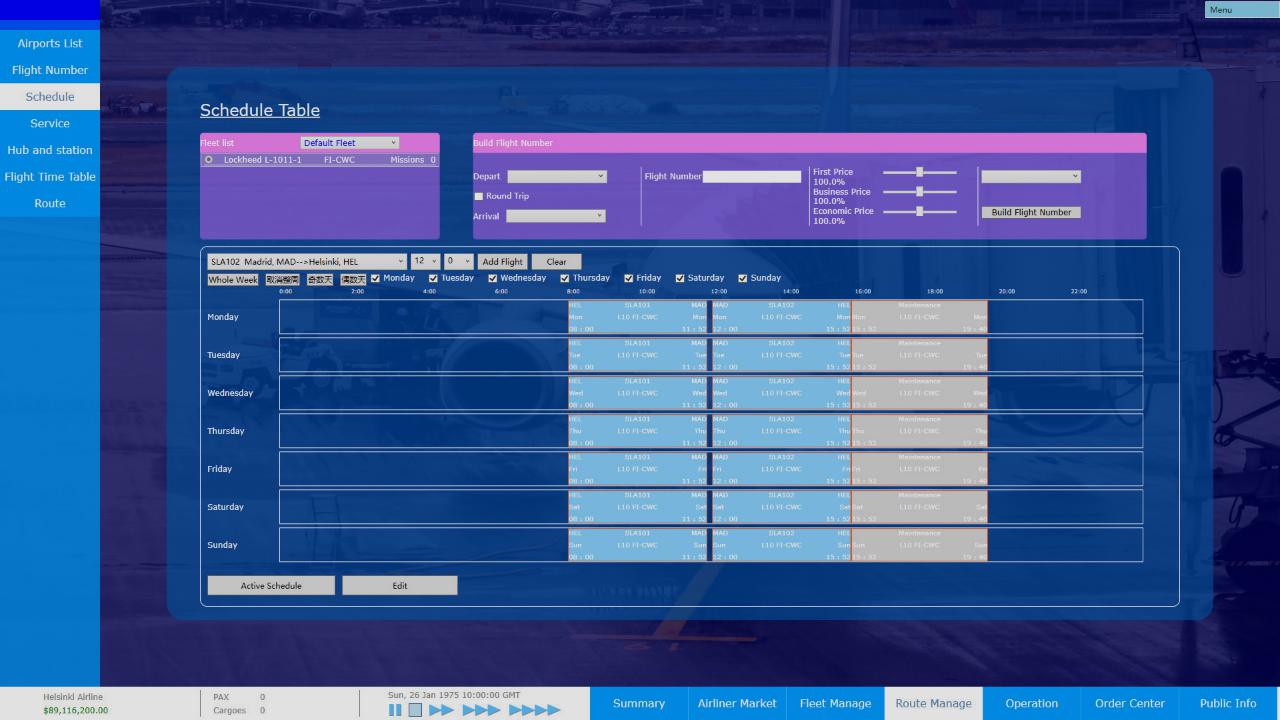The height and width of the screenshot is (720, 1280).
Task: Open Flight Time Table sidebar item
Action: 50,177
